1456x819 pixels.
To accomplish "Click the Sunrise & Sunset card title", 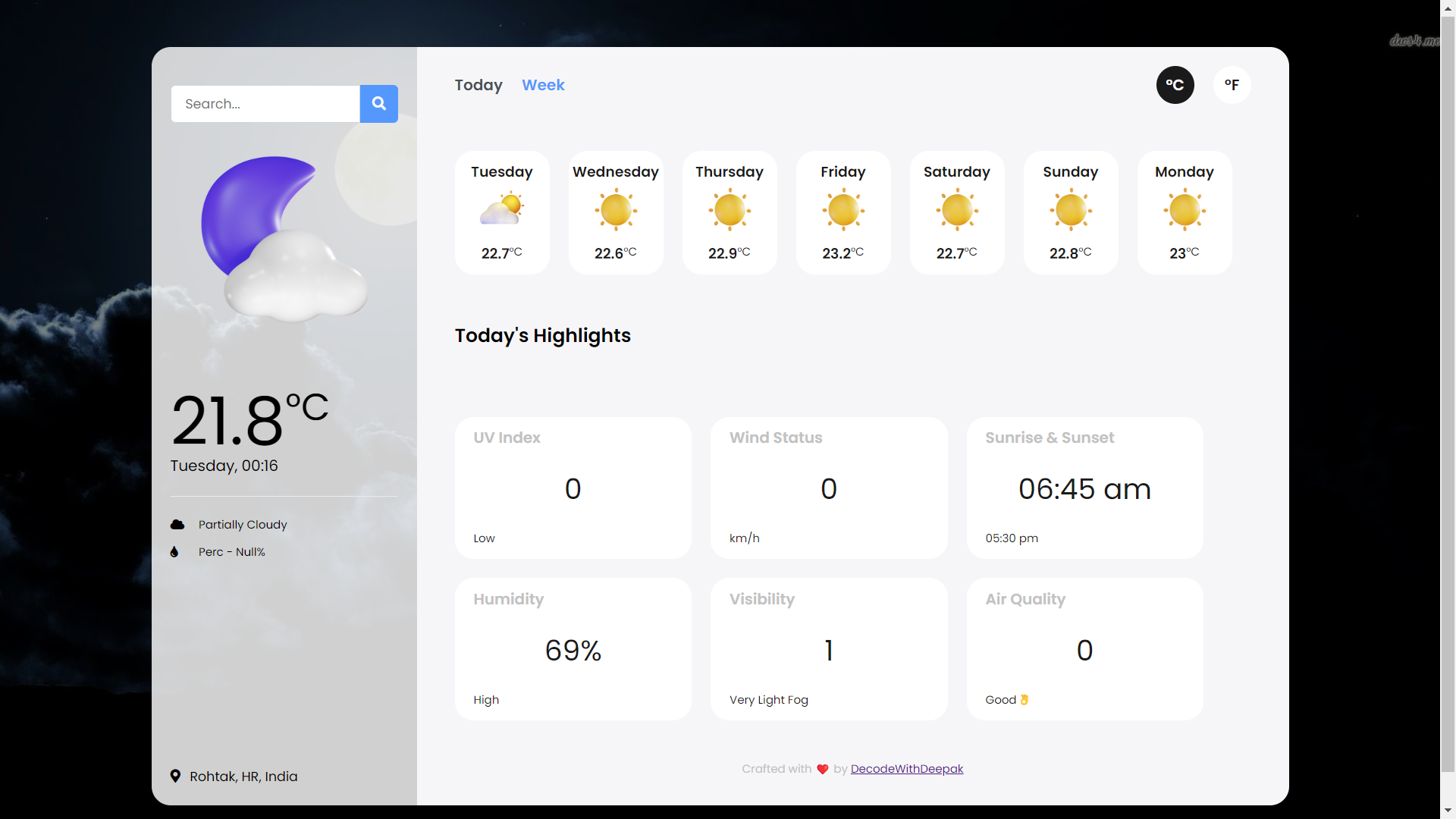I will click(x=1050, y=438).
